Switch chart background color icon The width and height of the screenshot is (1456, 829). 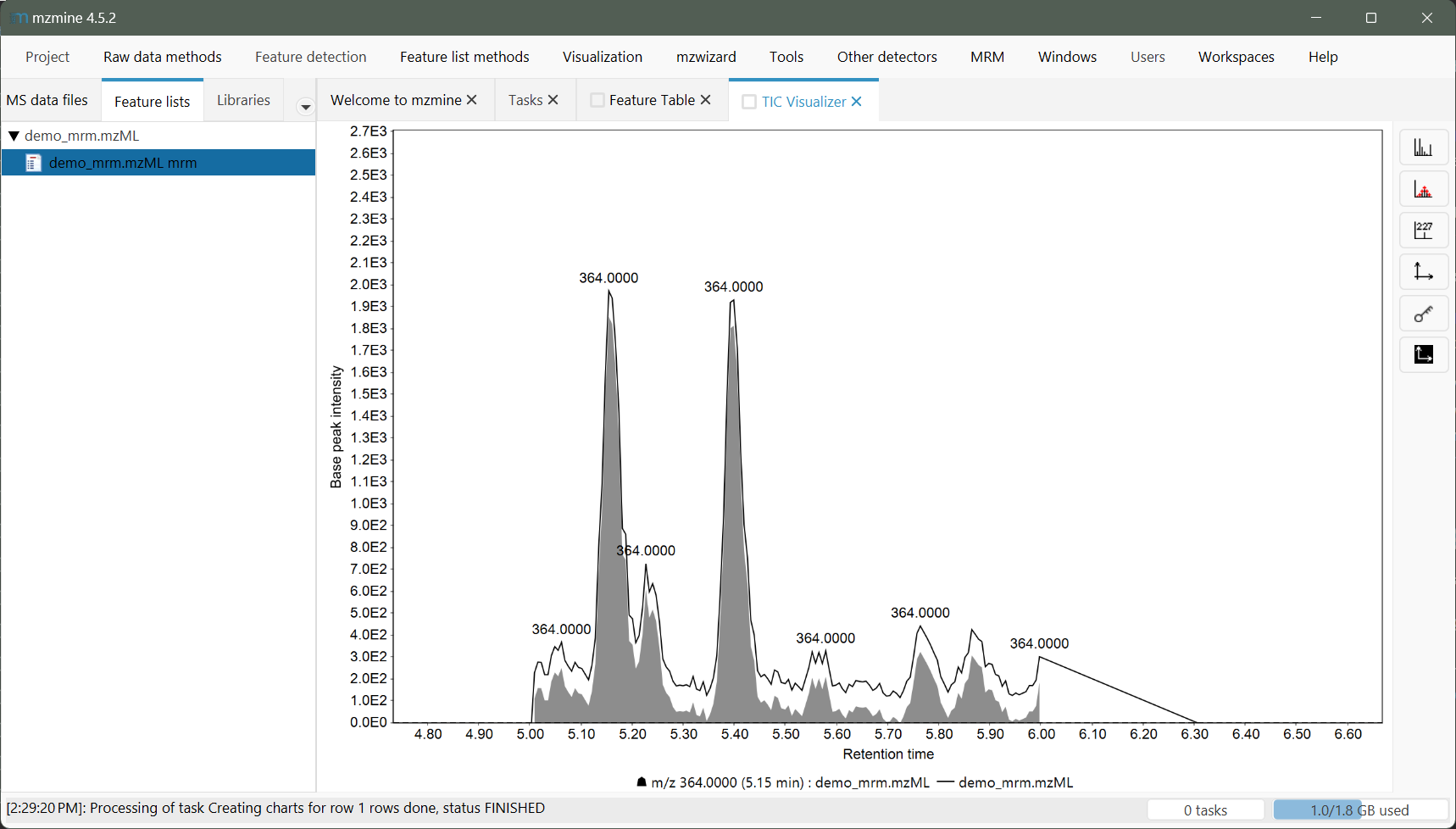(x=1424, y=354)
